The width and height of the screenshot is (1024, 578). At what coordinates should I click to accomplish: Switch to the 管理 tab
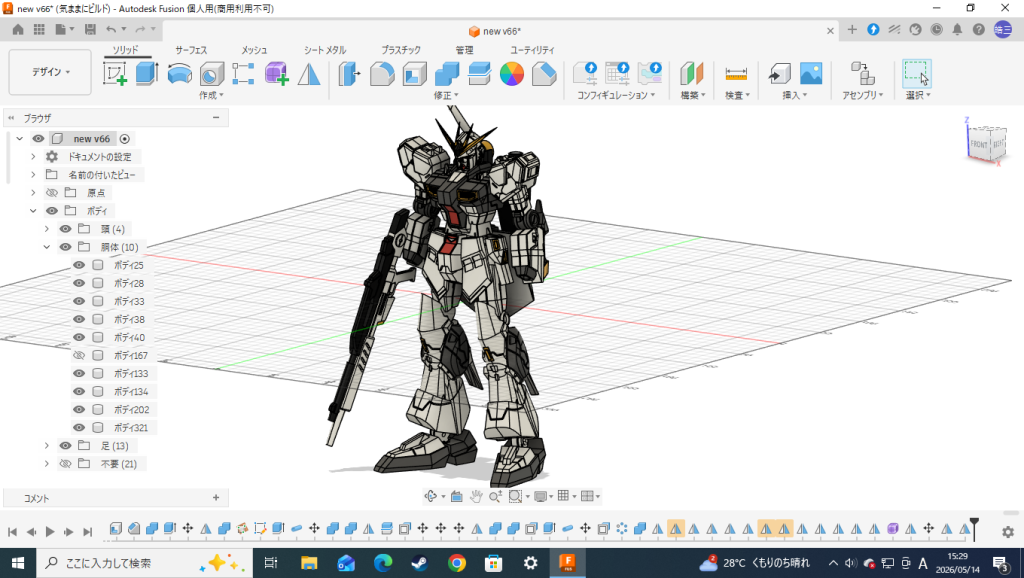click(464, 50)
